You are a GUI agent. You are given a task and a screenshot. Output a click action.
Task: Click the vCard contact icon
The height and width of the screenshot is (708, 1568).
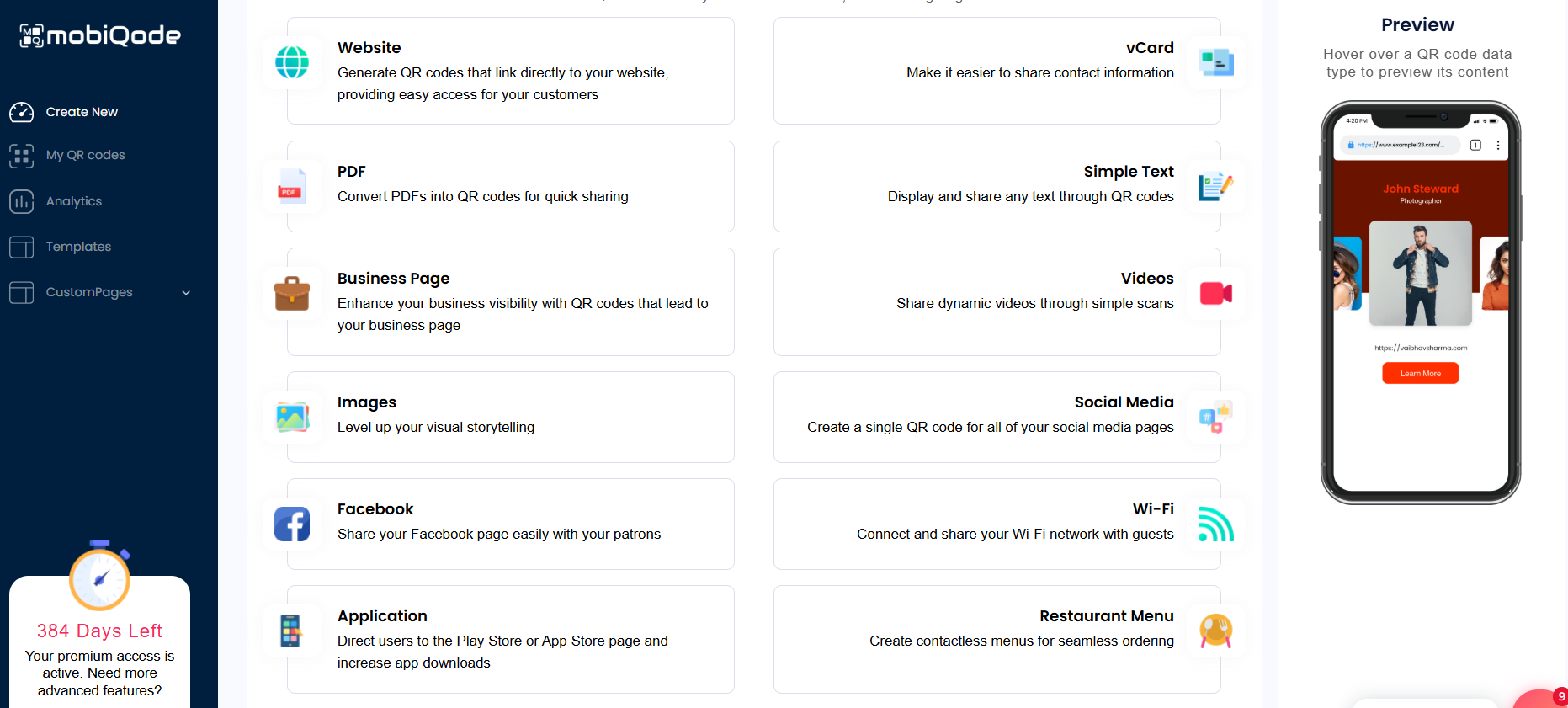1215,62
